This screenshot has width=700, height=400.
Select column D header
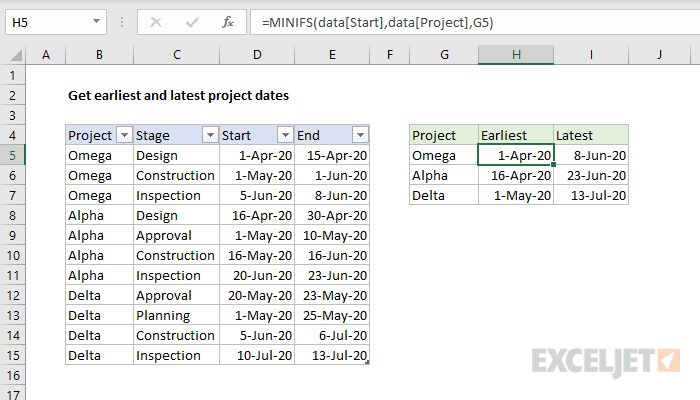[x=257, y=55]
